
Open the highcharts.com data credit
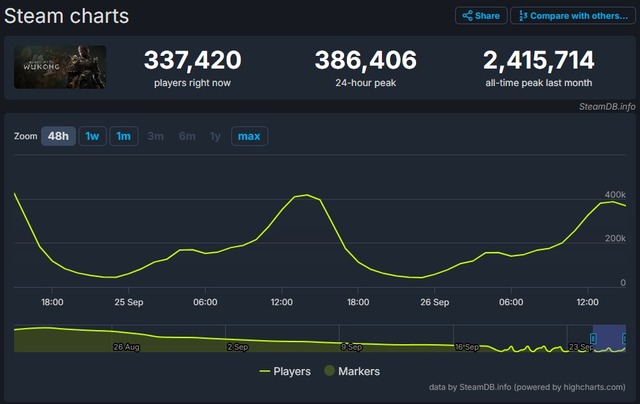pyautogui.click(x=527, y=387)
